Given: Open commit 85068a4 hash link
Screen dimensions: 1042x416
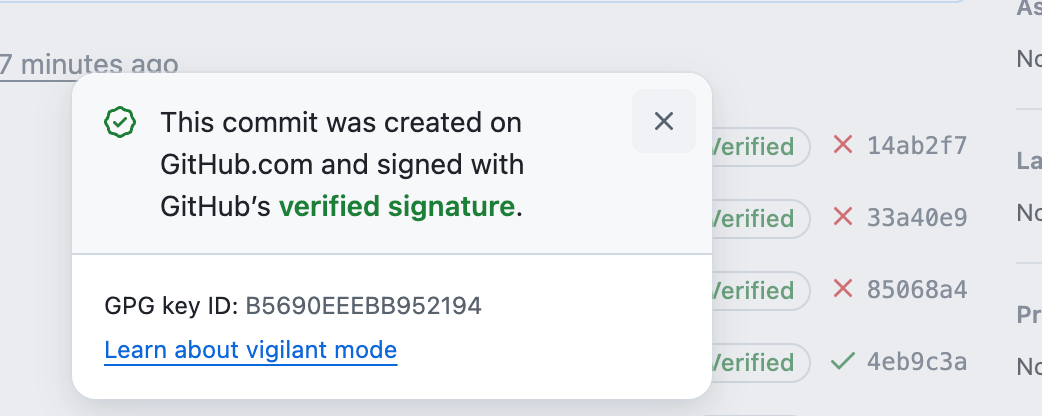Looking at the screenshot, I should coord(916,290).
